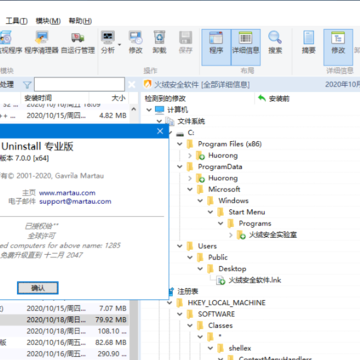Select the 文件系统 icon in tree
The image size is (360, 360).
pyautogui.click(x=170, y=121)
